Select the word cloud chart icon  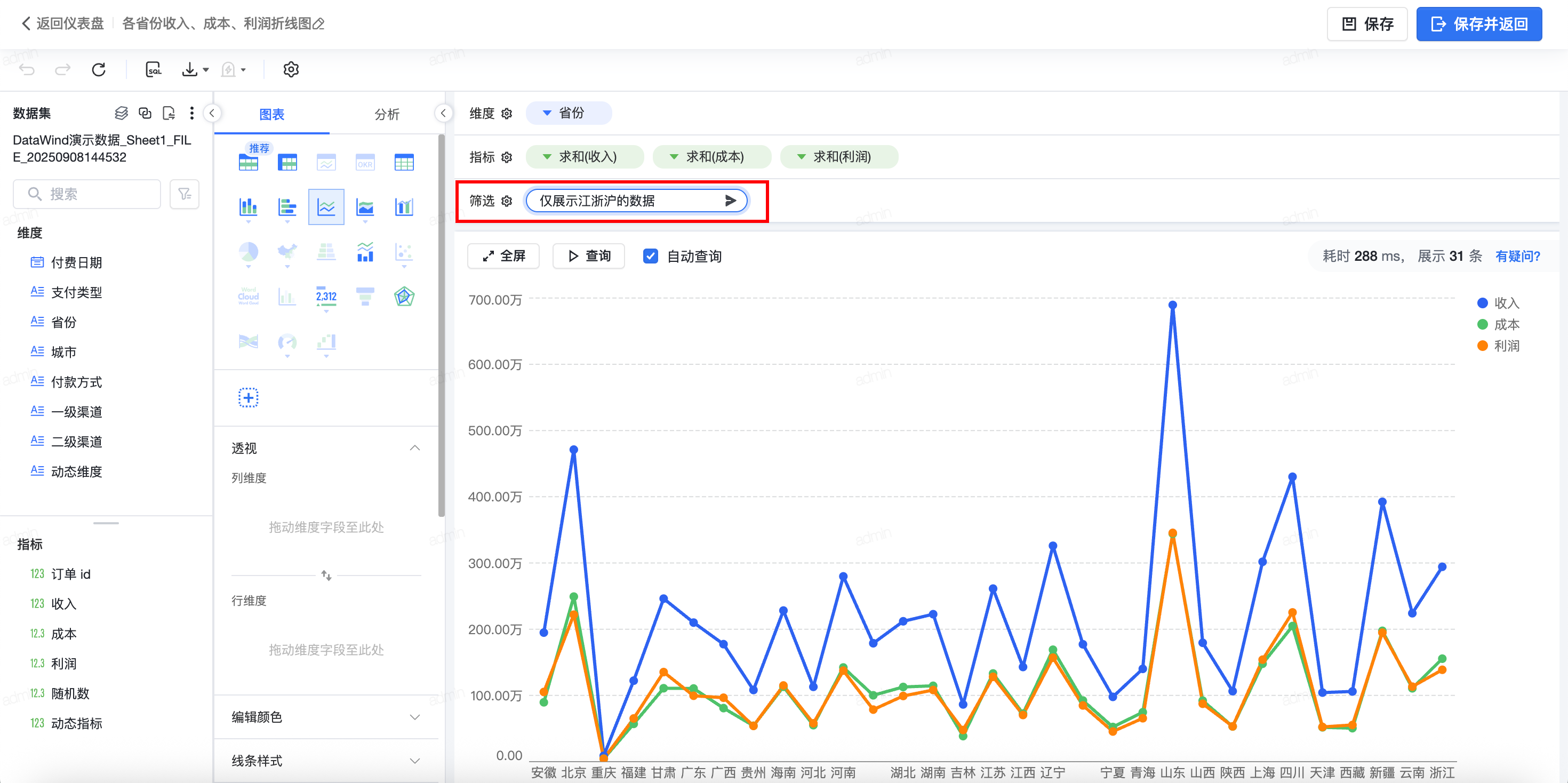coord(248,297)
